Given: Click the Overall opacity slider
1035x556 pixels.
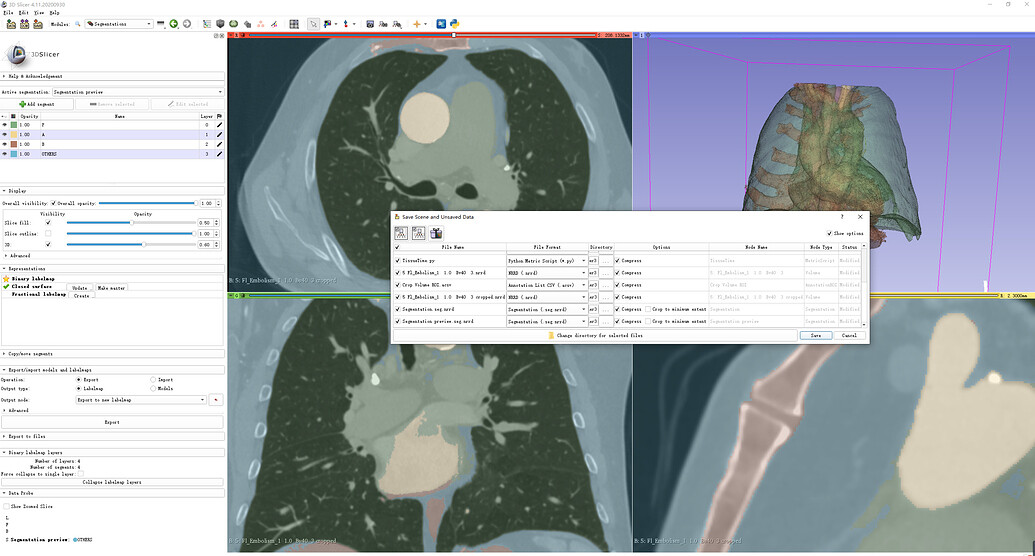Looking at the screenshot, I should click(x=147, y=203).
